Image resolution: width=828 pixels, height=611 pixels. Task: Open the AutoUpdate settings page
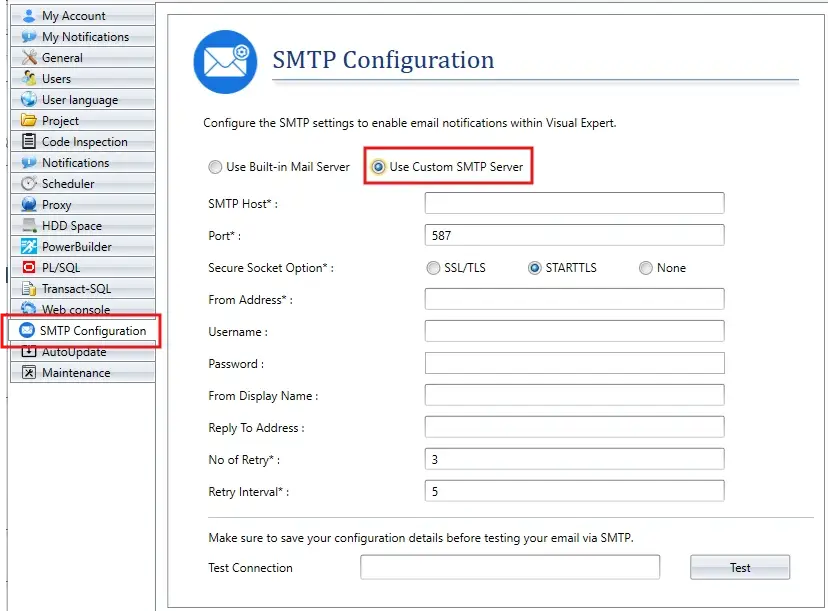[83, 352]
